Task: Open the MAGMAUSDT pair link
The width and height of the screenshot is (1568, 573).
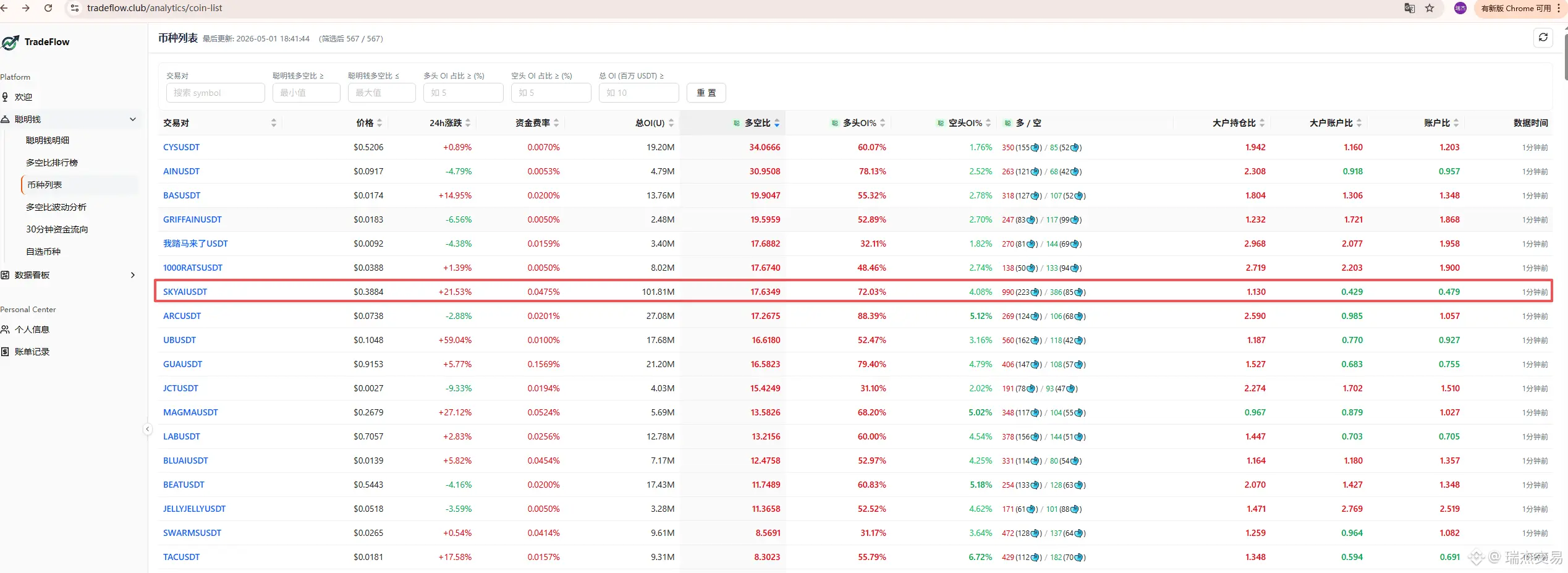Action: (190, 412)
